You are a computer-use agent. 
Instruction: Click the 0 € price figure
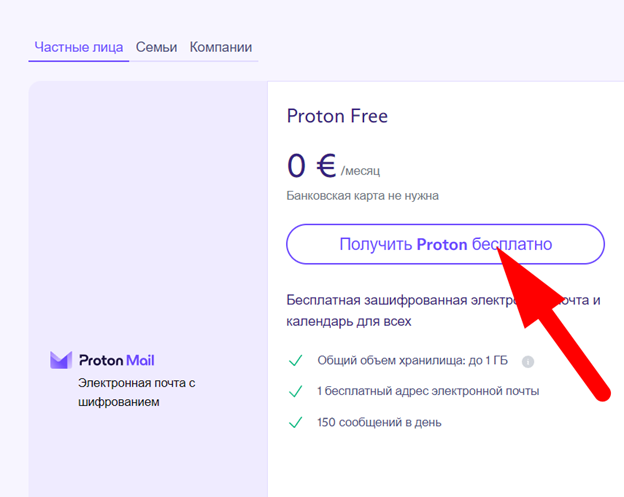(311, 165)
